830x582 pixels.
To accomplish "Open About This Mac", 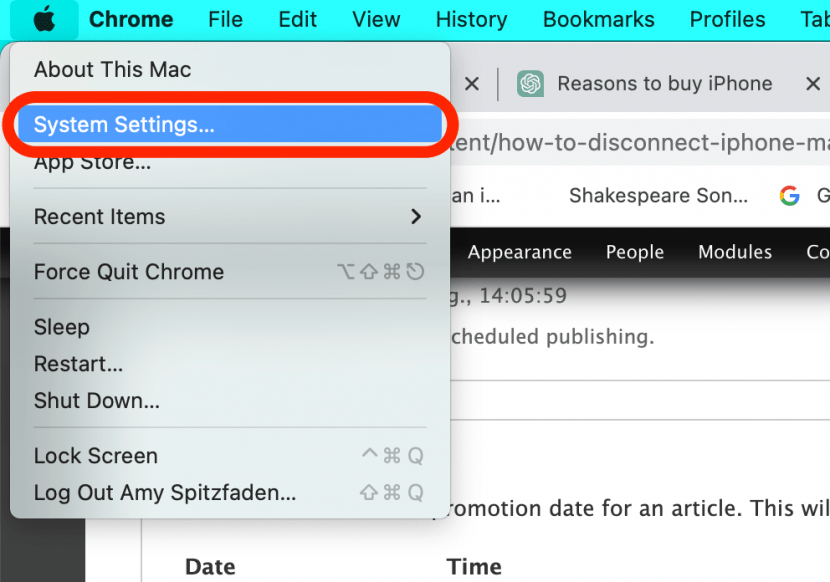I will coord(112,70).
